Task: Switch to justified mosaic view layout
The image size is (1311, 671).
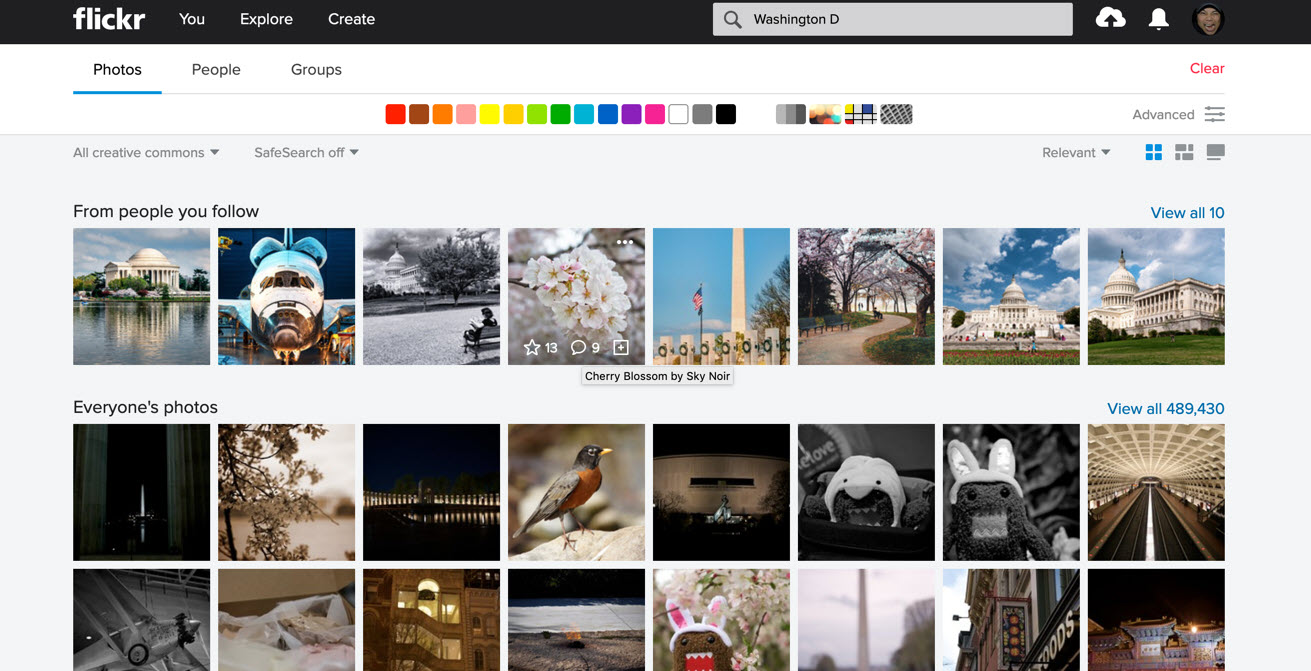Action: coord(1184,152)
